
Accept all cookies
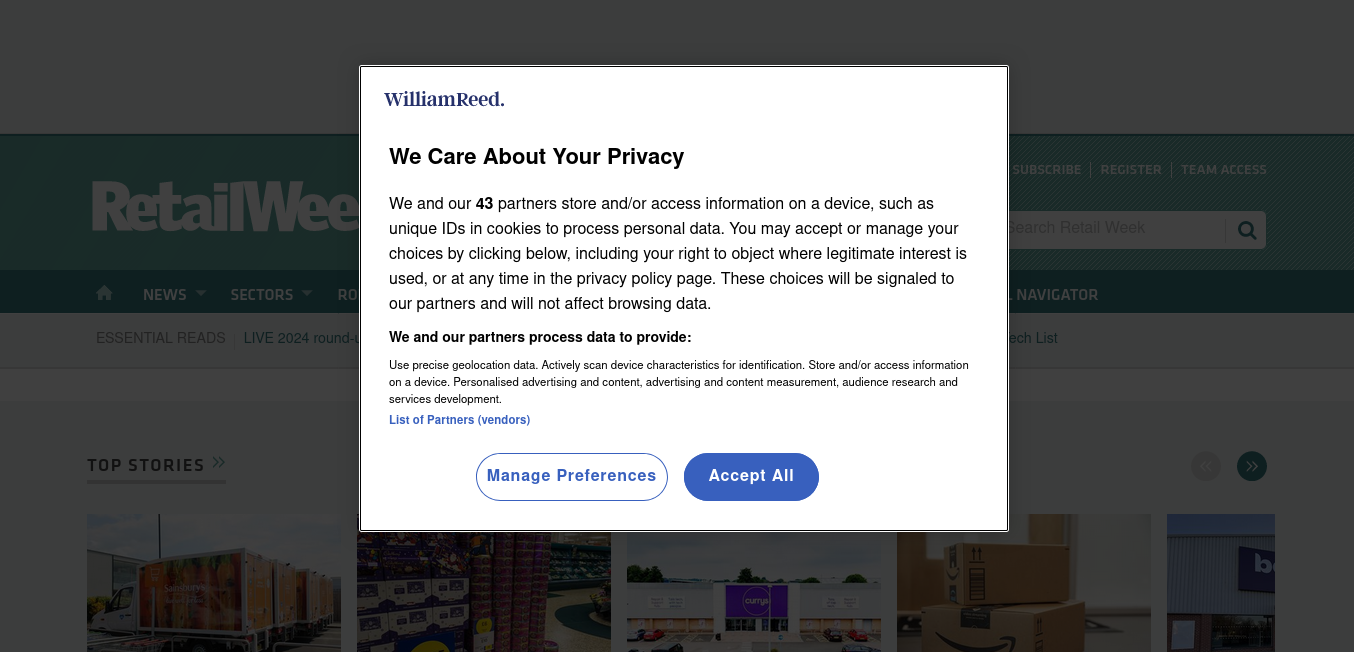pyautogui.click(x=751, y=476)
